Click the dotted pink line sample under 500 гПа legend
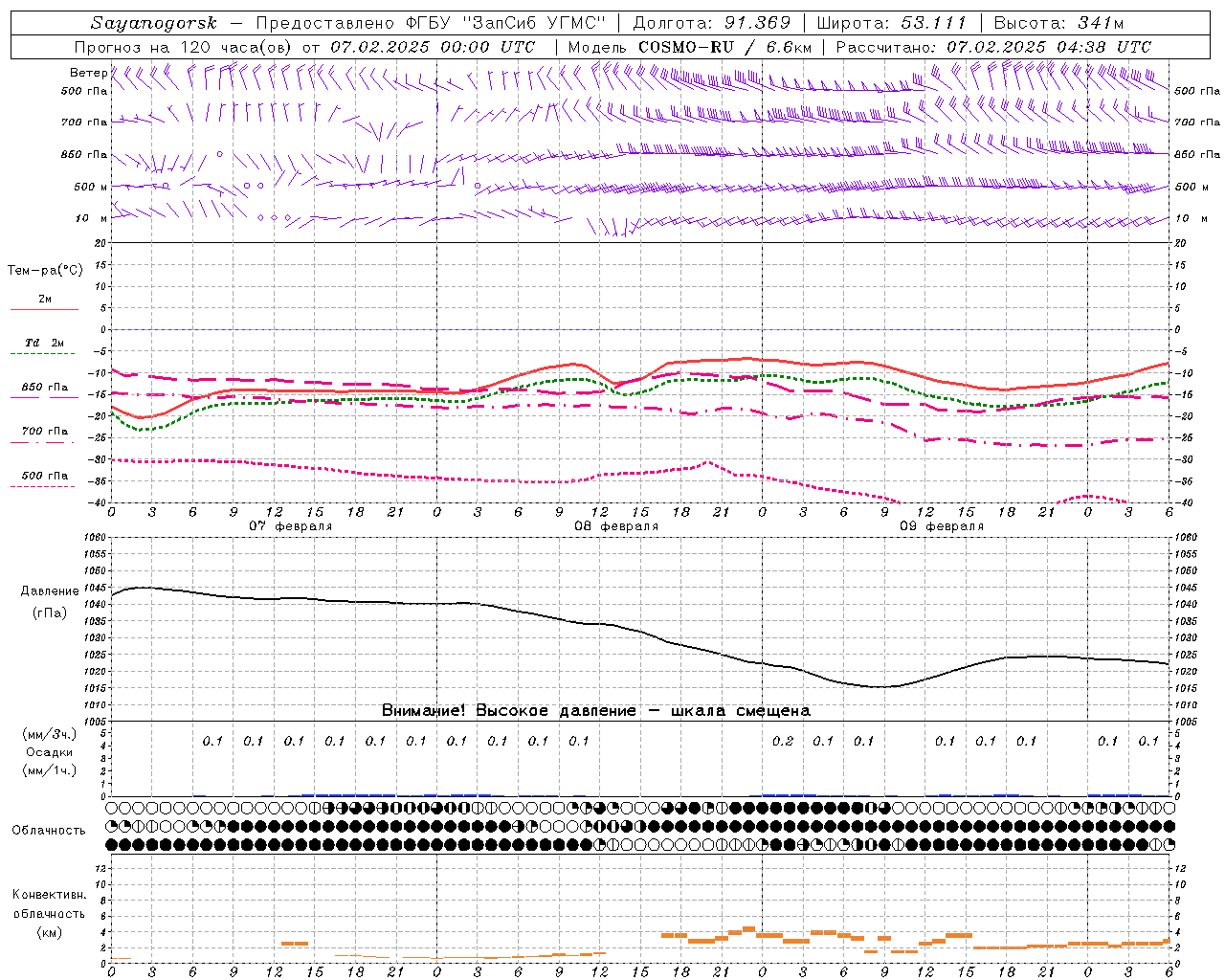The image size is (1225, 980). point(42,486)
